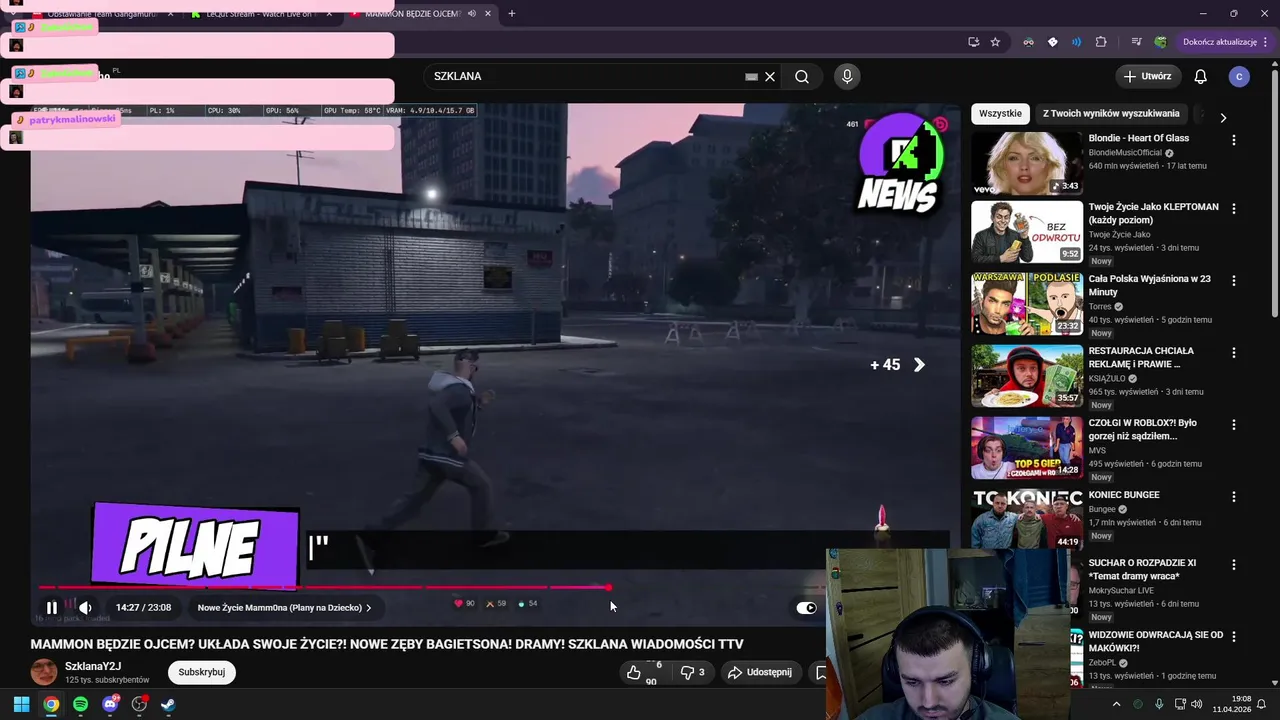Viewport: 1280px width, 720px height.
Task: Open the YouTube notifications bell
Action: [x=1201, y=76]
